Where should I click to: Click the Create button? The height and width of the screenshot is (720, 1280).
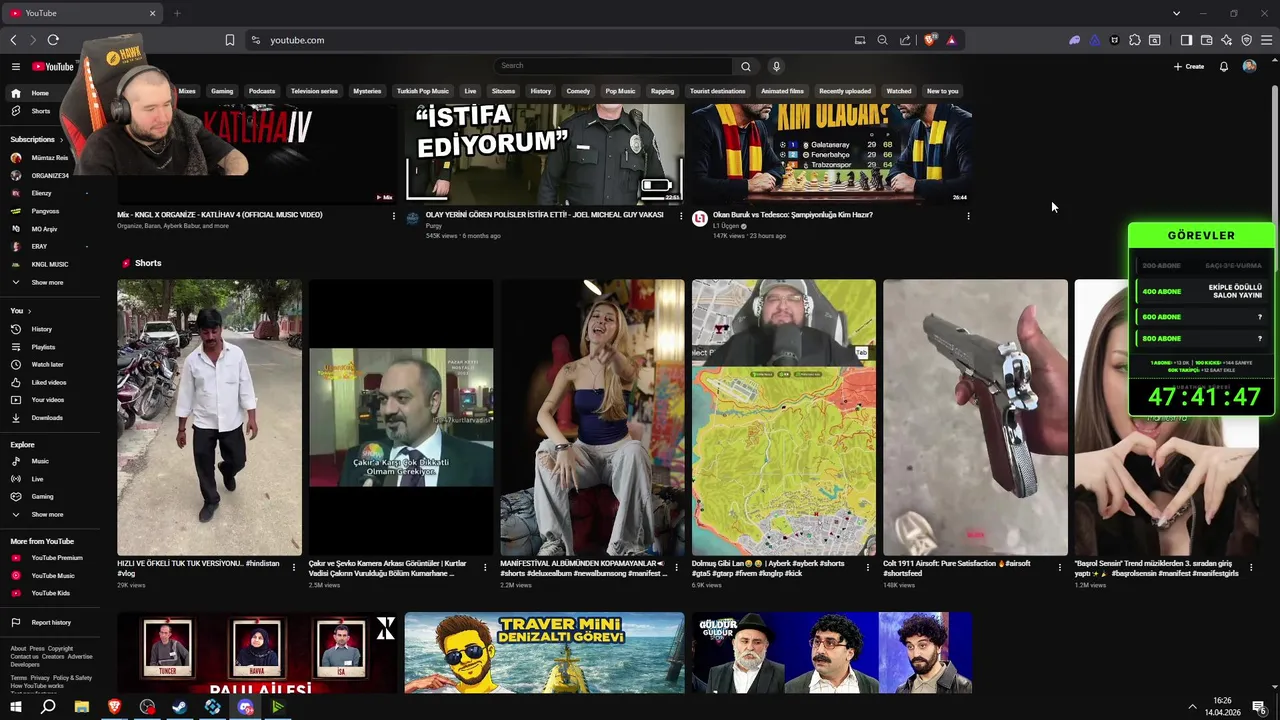pos(1189,66)
